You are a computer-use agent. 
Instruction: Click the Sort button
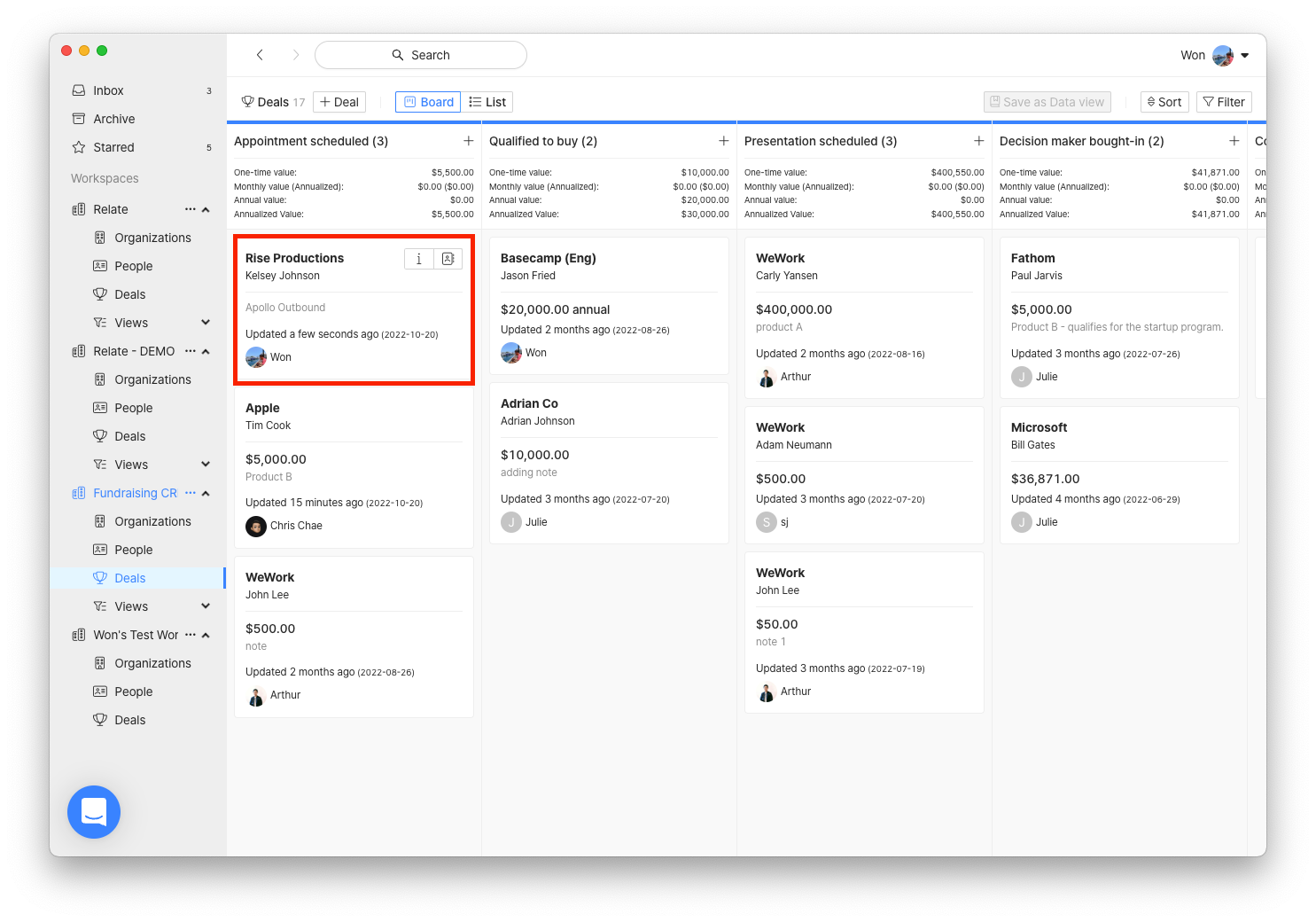click(1164, 102)
